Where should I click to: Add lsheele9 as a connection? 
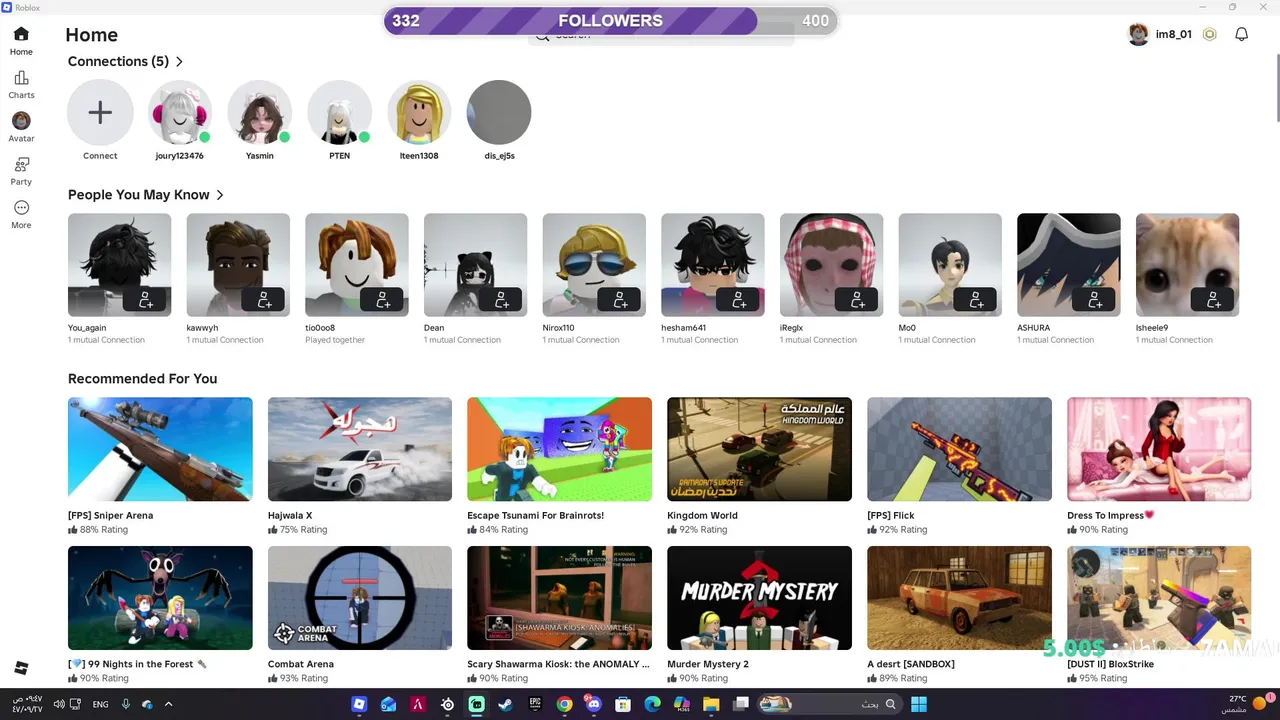(1214, 299)
